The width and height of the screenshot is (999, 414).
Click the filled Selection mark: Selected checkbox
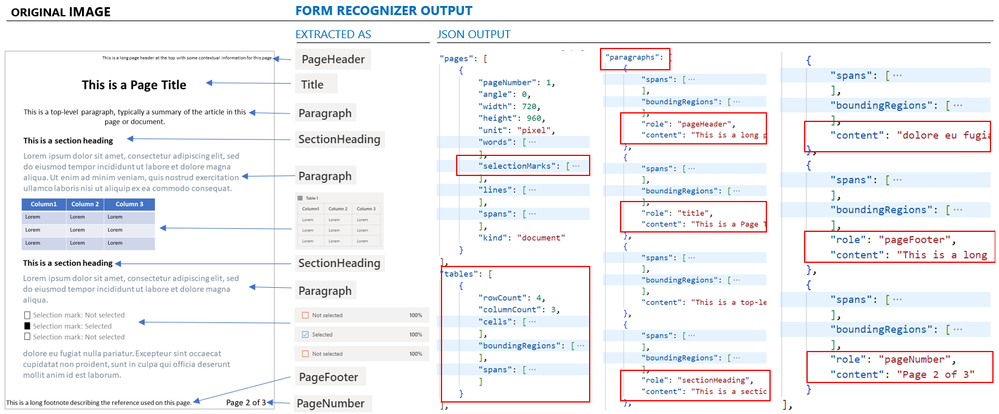point(27,326)
